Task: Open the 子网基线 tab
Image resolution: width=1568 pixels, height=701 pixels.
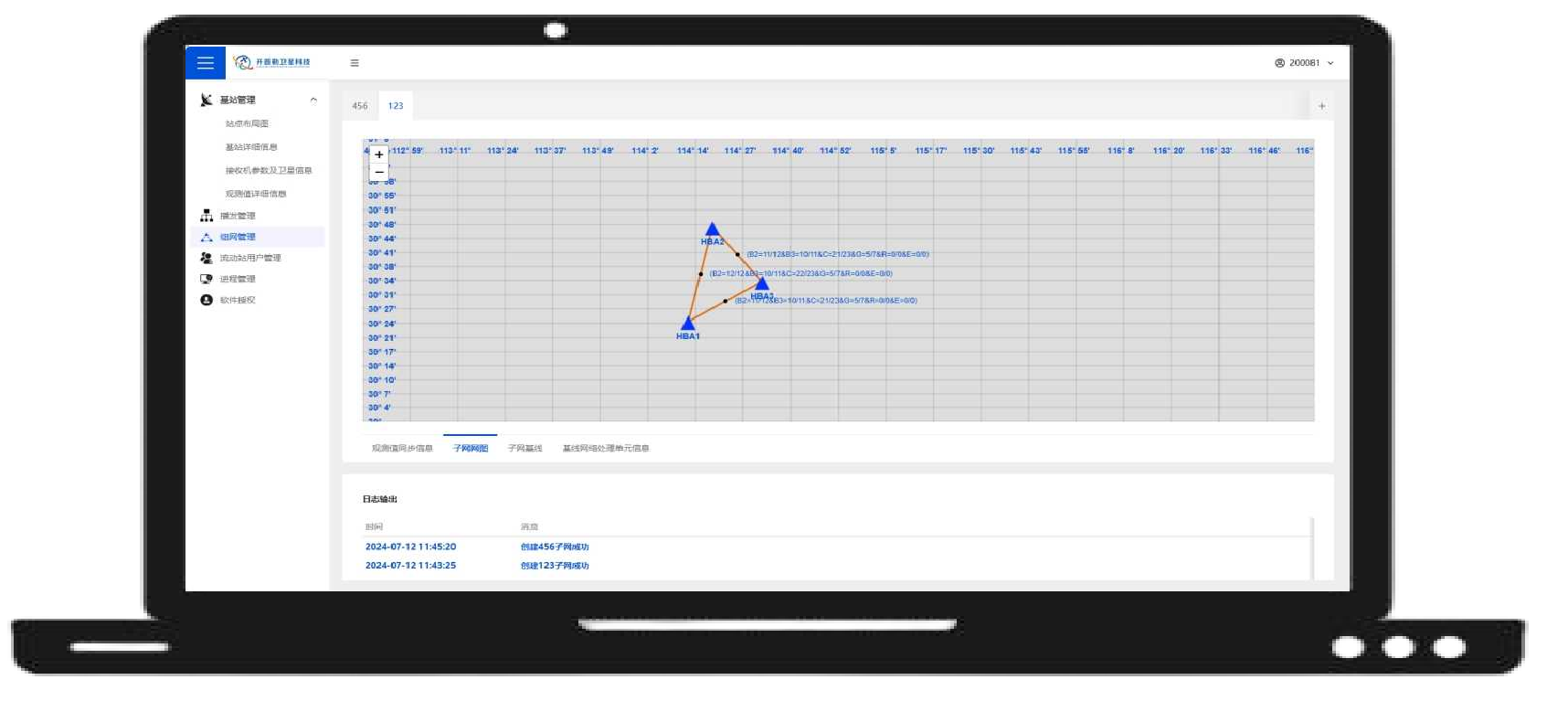Action: click(x=524, y=448)
